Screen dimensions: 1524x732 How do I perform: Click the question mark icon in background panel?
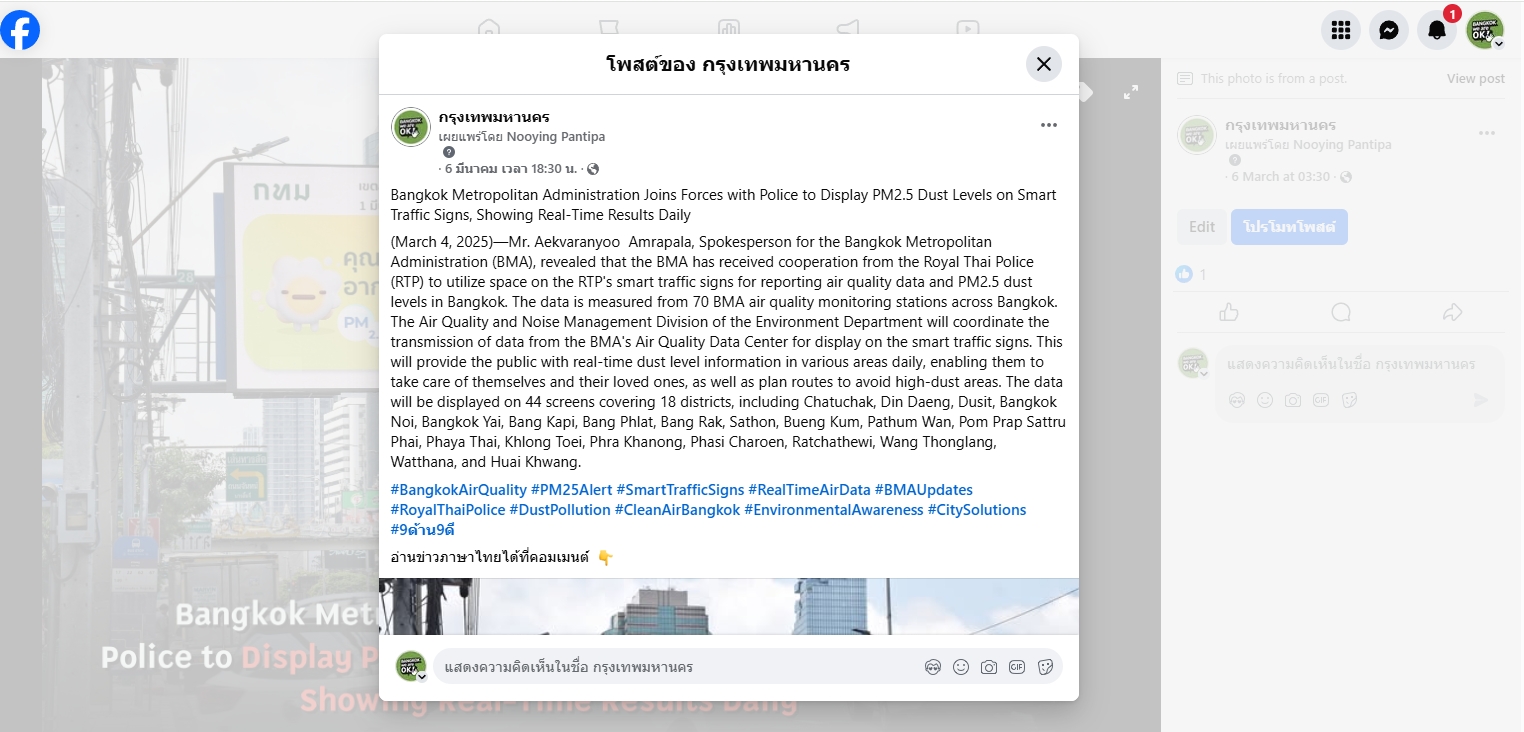coord(1235,160)
